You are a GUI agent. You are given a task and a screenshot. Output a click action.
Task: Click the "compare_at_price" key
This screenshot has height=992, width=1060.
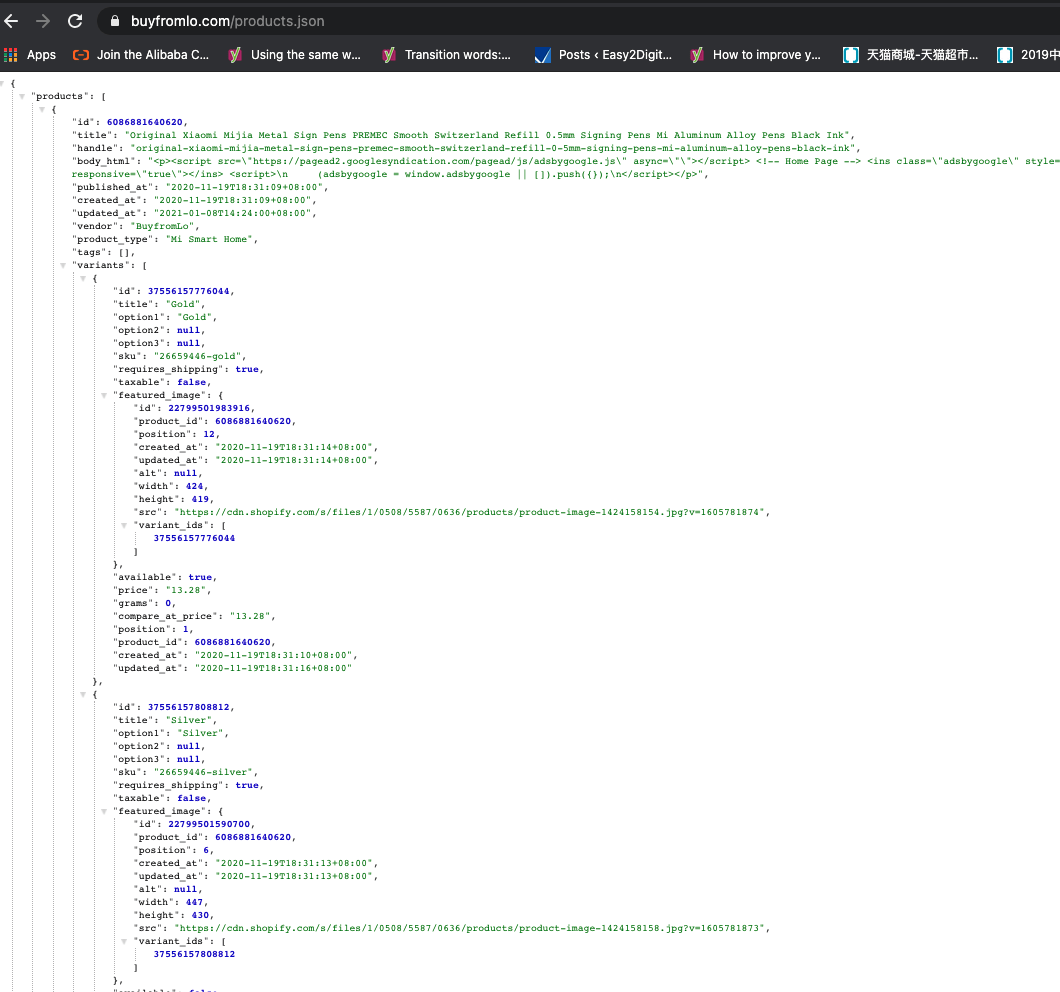(165, 616)
